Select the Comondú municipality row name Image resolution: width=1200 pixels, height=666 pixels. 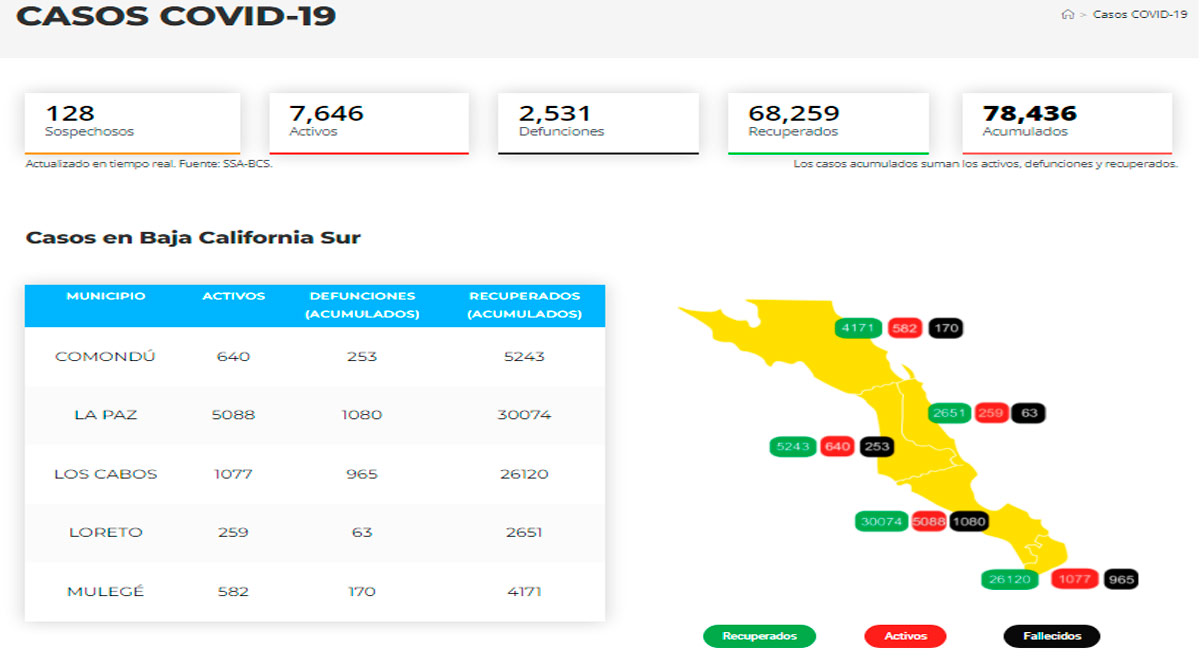click(106, 356)
